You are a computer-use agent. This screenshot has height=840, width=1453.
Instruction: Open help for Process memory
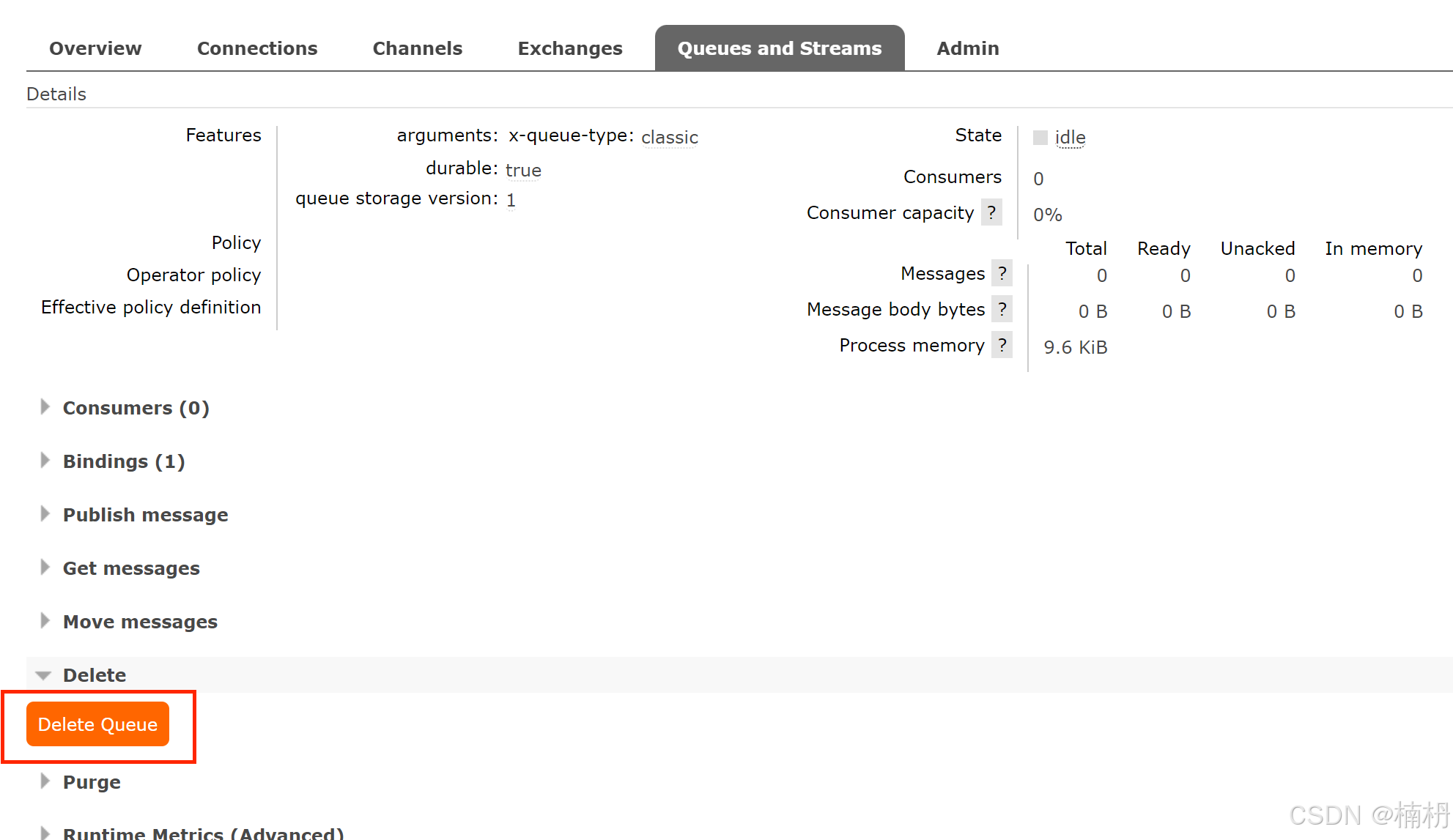click(x=1002, y=346)
